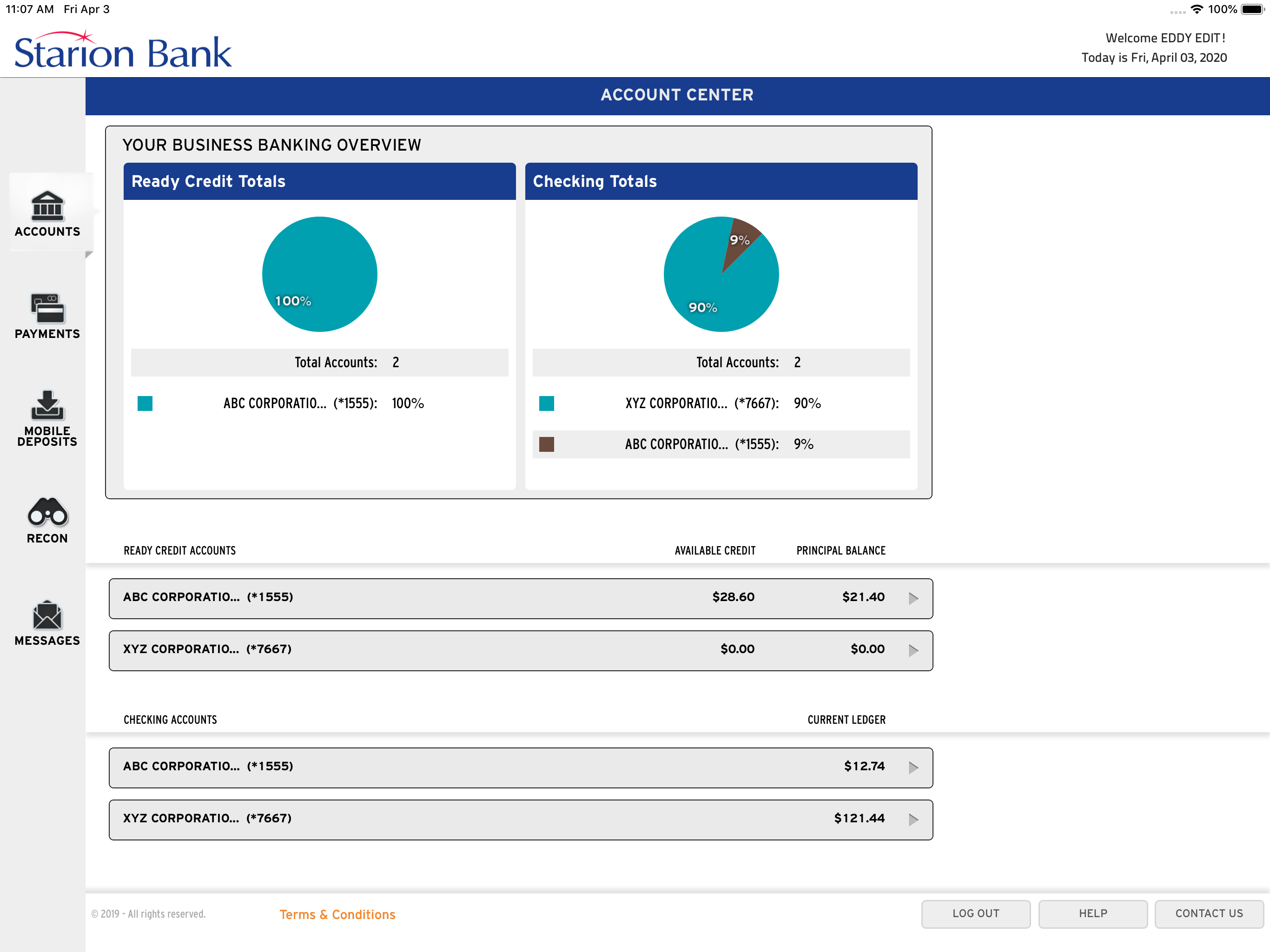Open the Payments credit card icon
The image size is (1270, 952).
(47, 309)
